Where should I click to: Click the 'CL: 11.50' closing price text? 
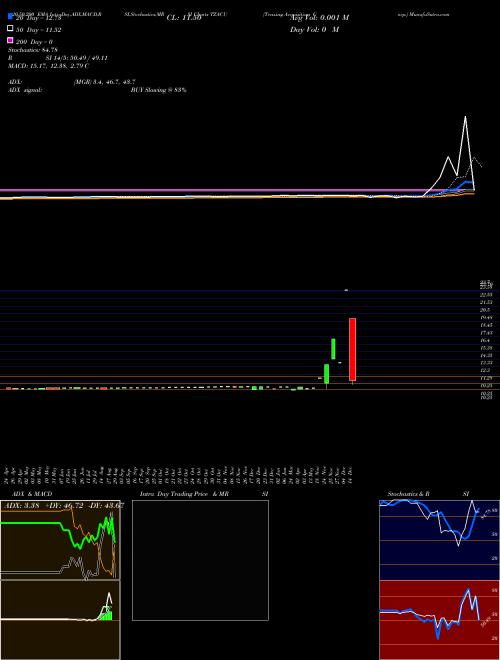(x=184, y=18)
